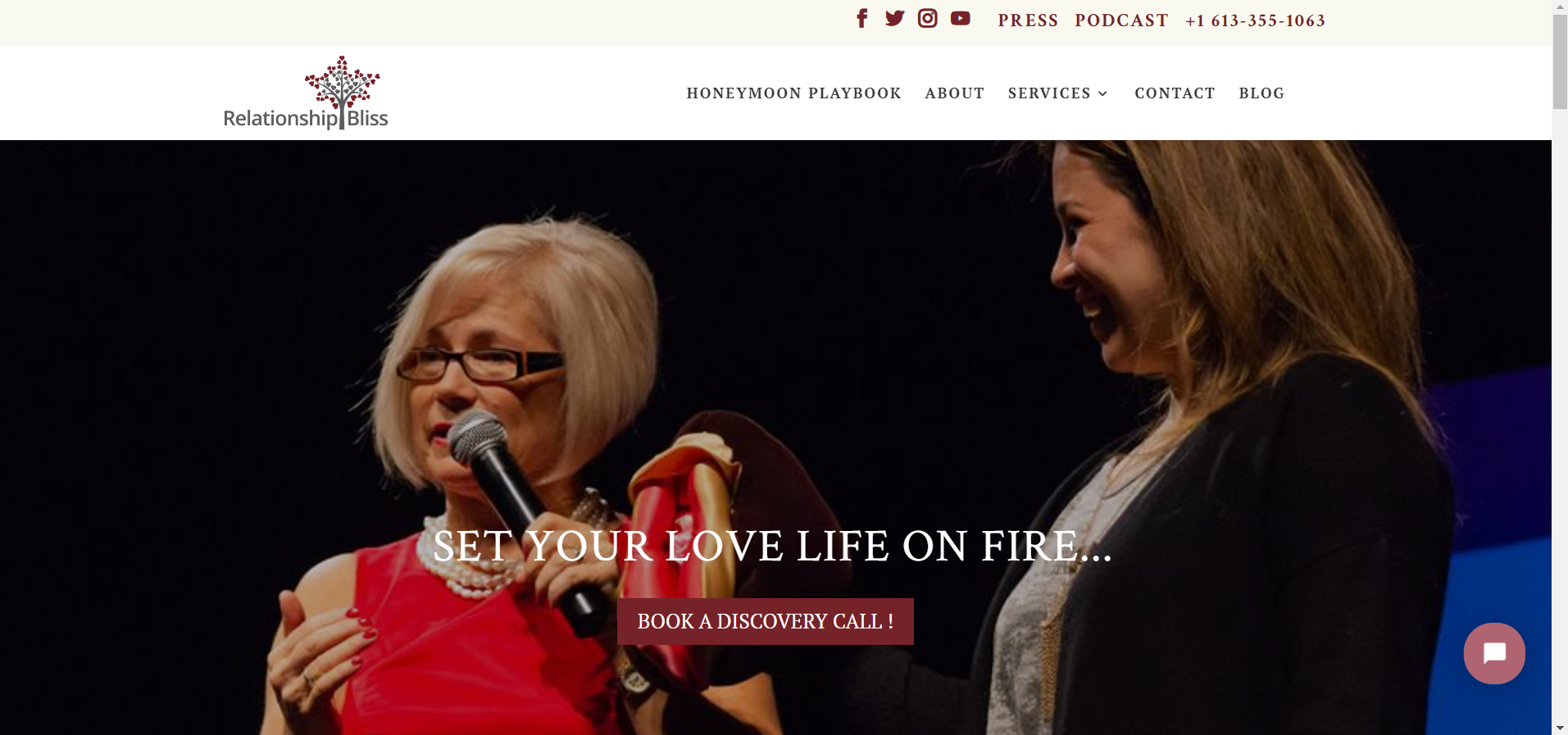This screenshot has width=1568, height=735.
Task: Open the Services menu item
Action: [x=1049, y=93]
